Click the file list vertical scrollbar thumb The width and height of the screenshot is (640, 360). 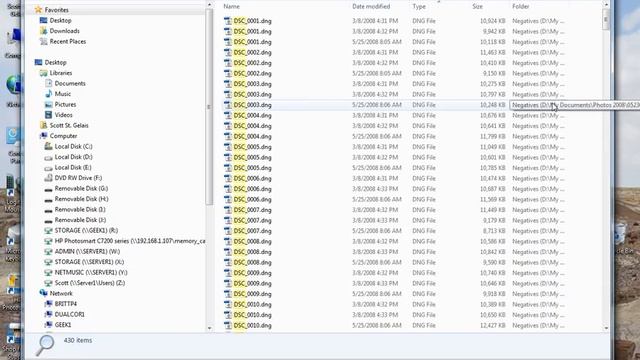click(x=606, y=19)
